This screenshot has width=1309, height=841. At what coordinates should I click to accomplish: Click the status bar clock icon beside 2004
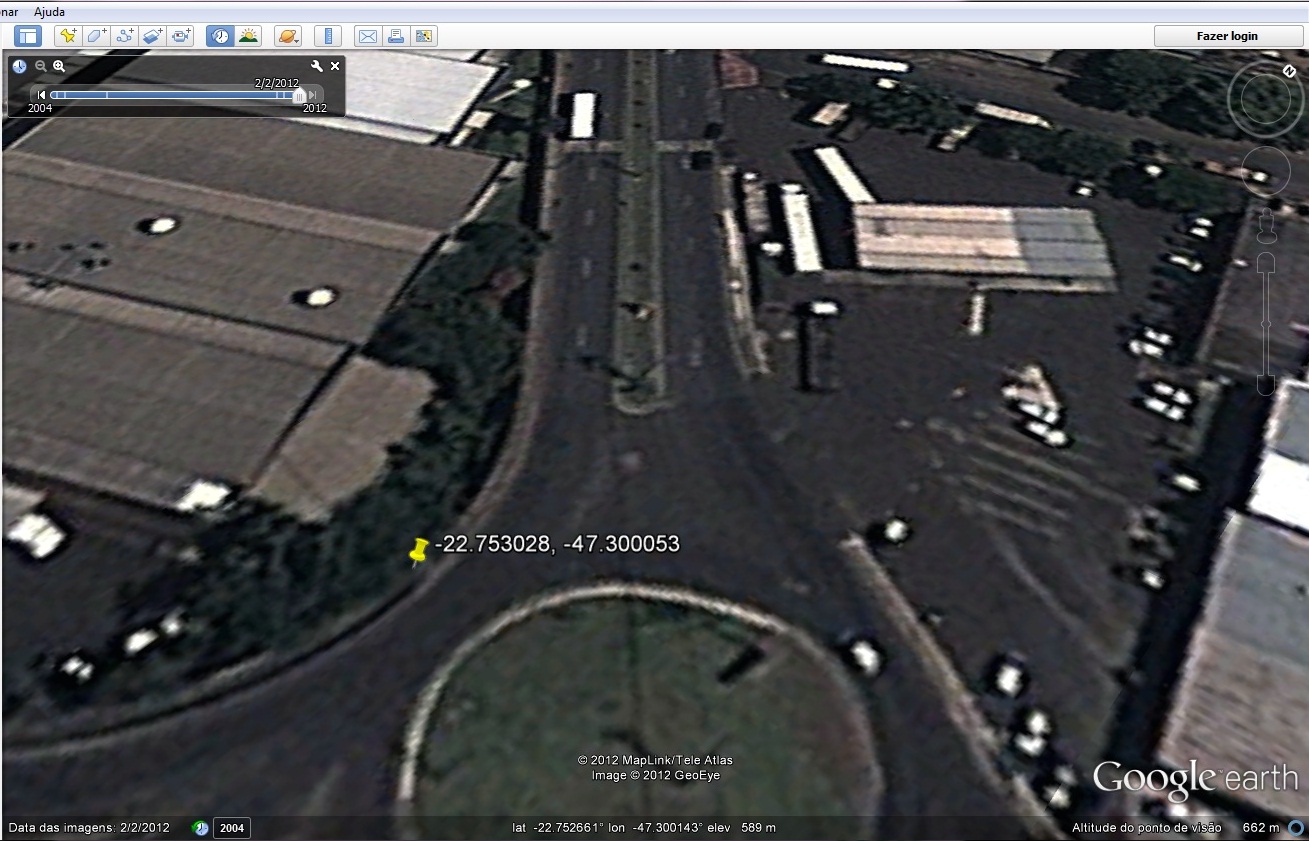(201, 828)
